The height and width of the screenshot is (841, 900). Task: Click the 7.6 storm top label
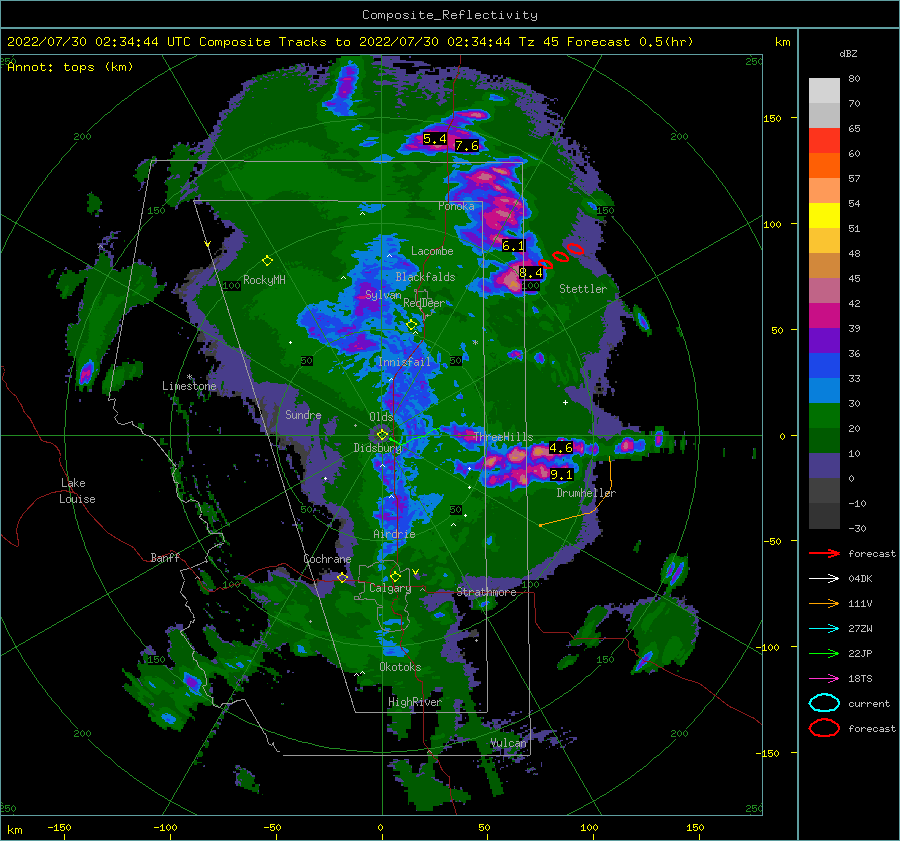point(467,146)
